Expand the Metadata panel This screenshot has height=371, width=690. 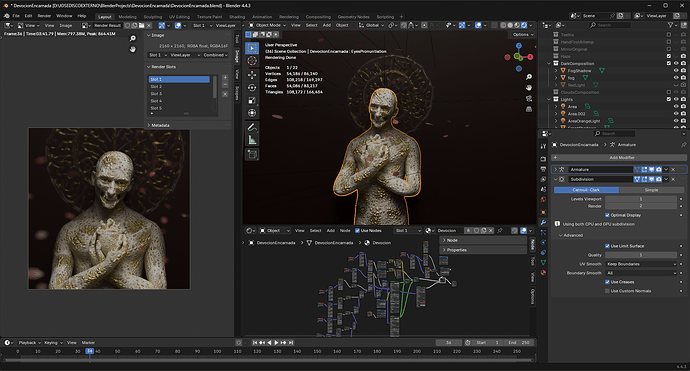click(159, 125)
